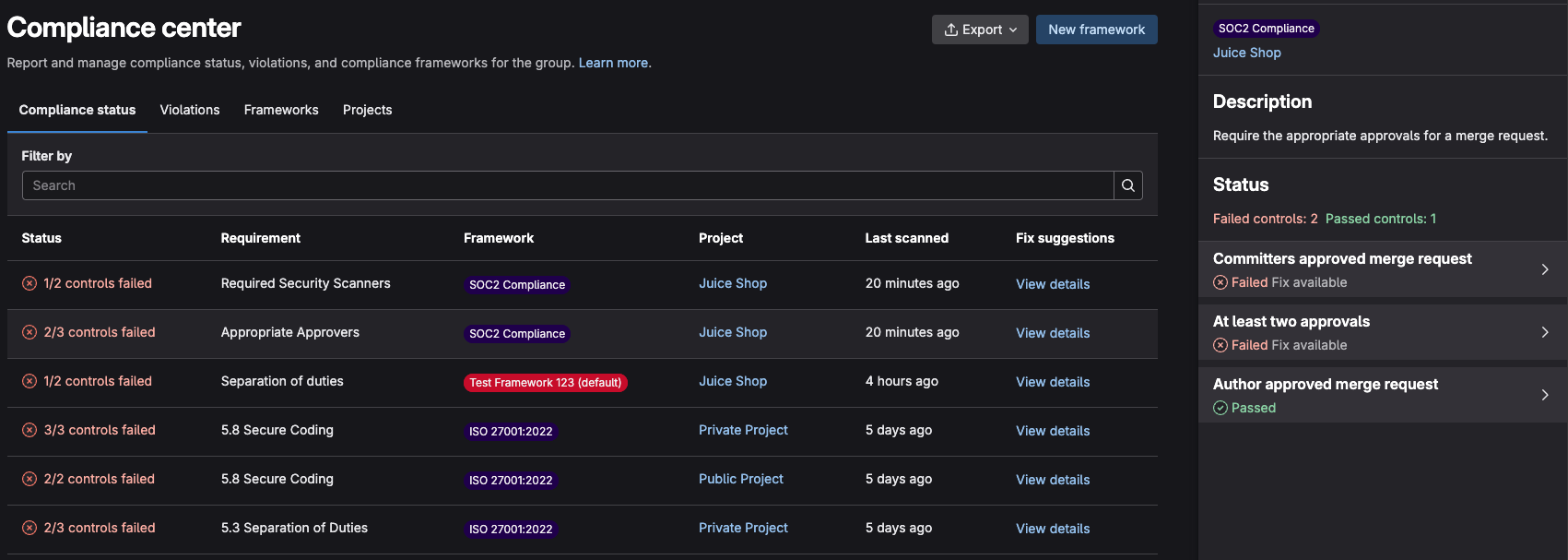Screen dimensions: 1568x560
Task: Click failed icon under Committers approved merge request
Action: point(1220,282)
